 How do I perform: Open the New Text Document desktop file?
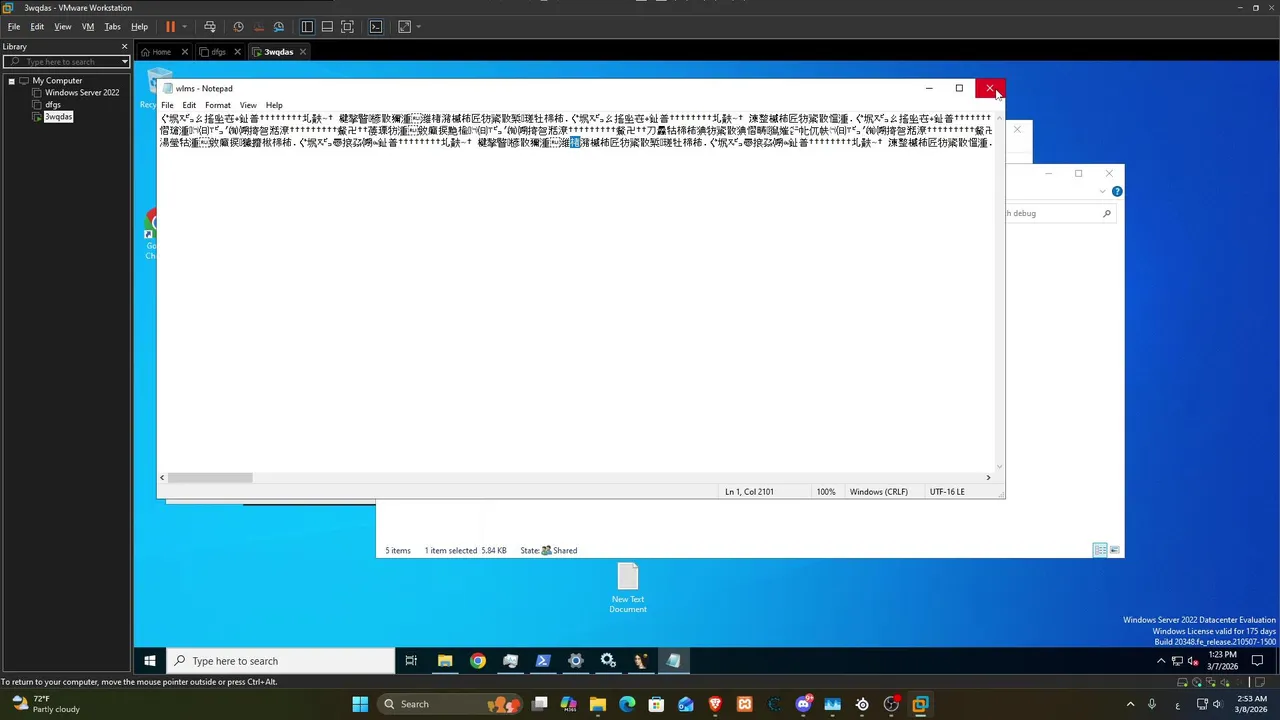coord(628,588)
